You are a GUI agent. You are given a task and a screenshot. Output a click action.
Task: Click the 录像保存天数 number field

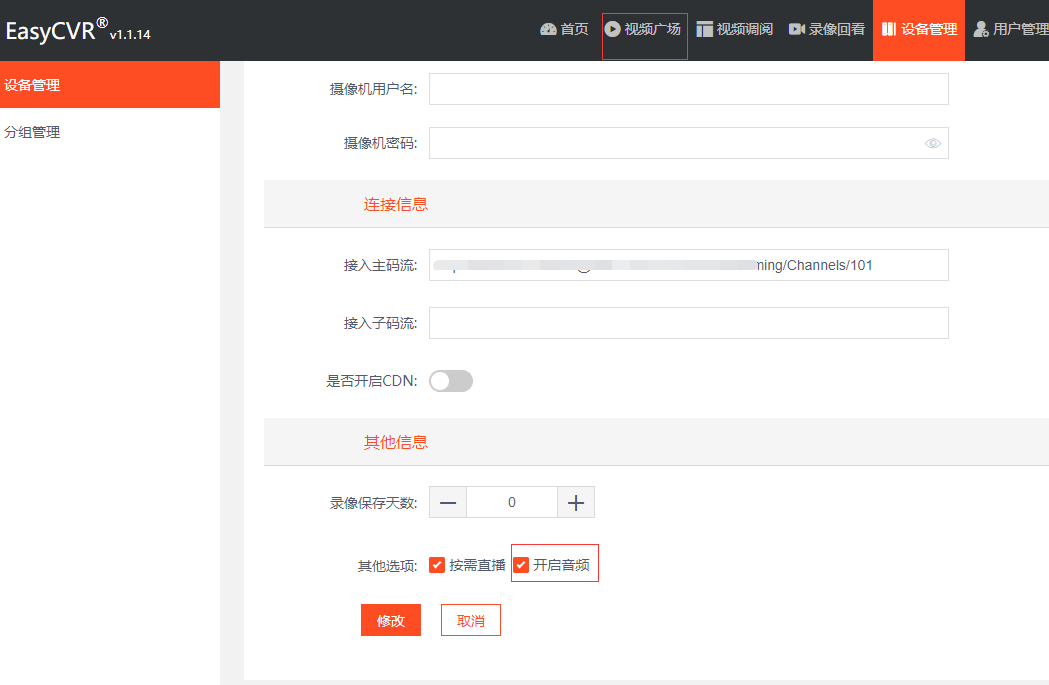511,503
